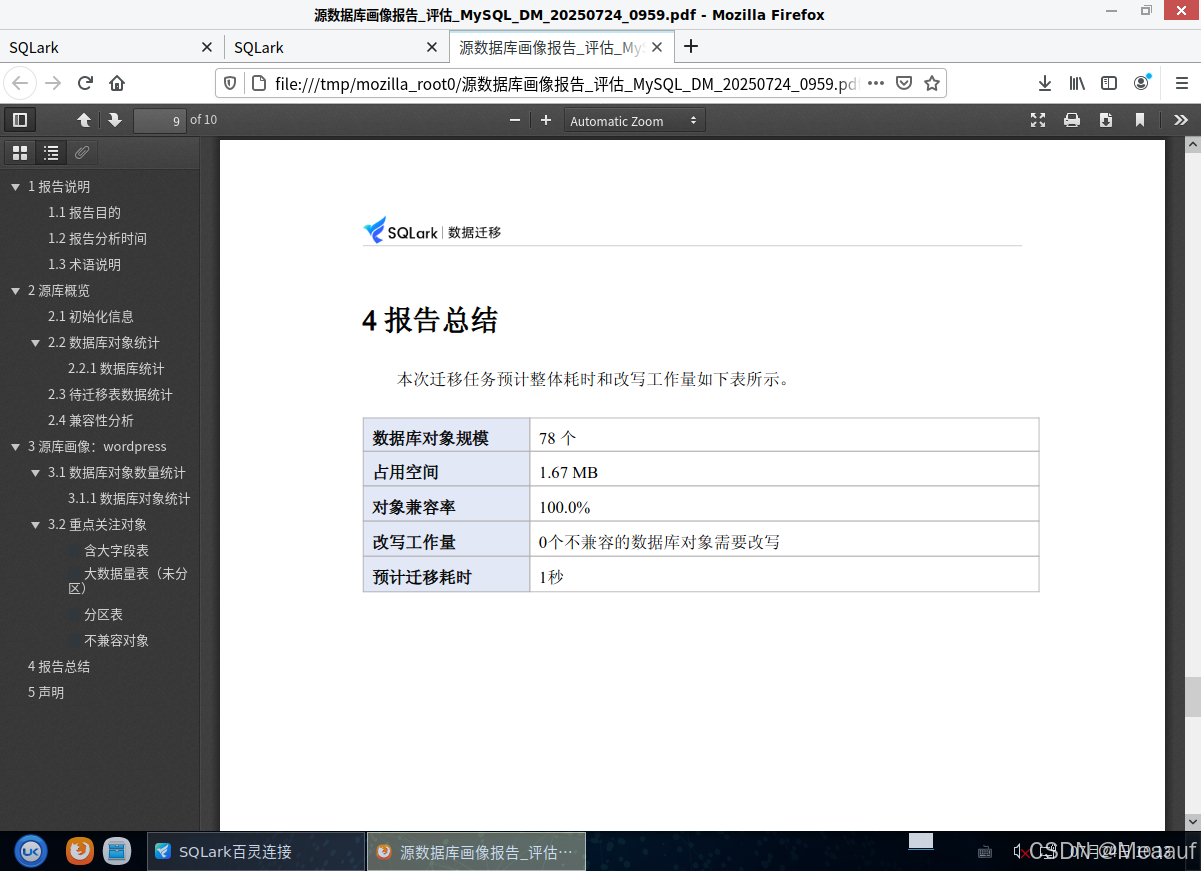Go to the Firefox home page

(x=117, y=83)
